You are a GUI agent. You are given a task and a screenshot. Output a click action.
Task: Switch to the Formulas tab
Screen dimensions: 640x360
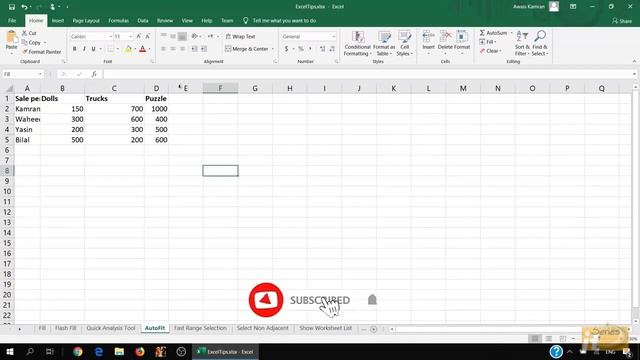point(118,20)
